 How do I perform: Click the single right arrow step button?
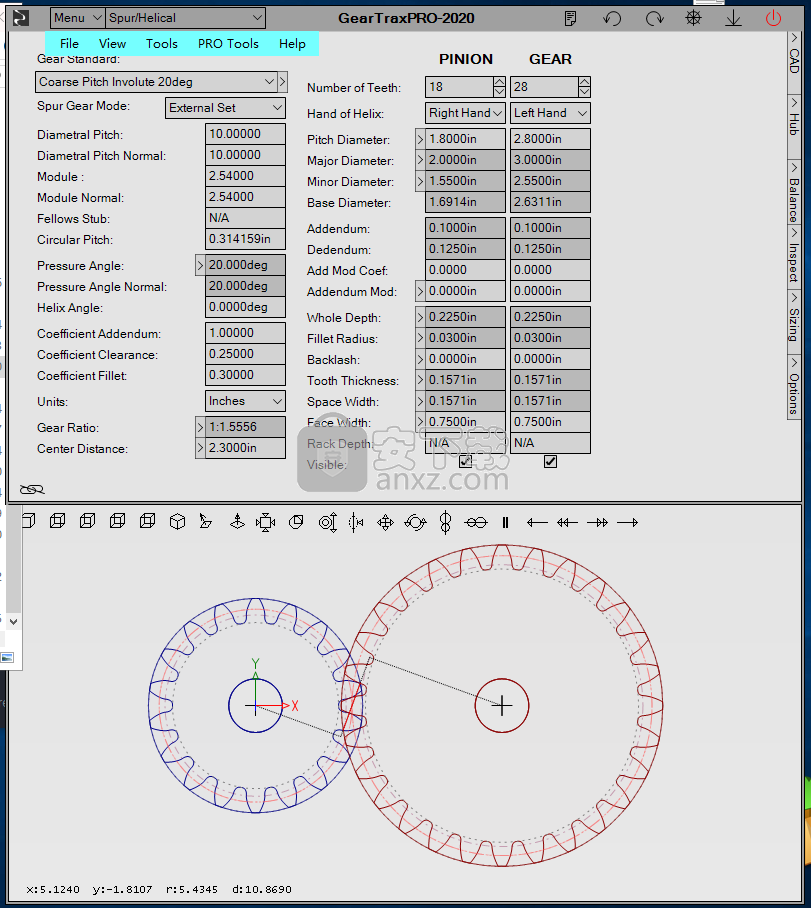(627, 523)
